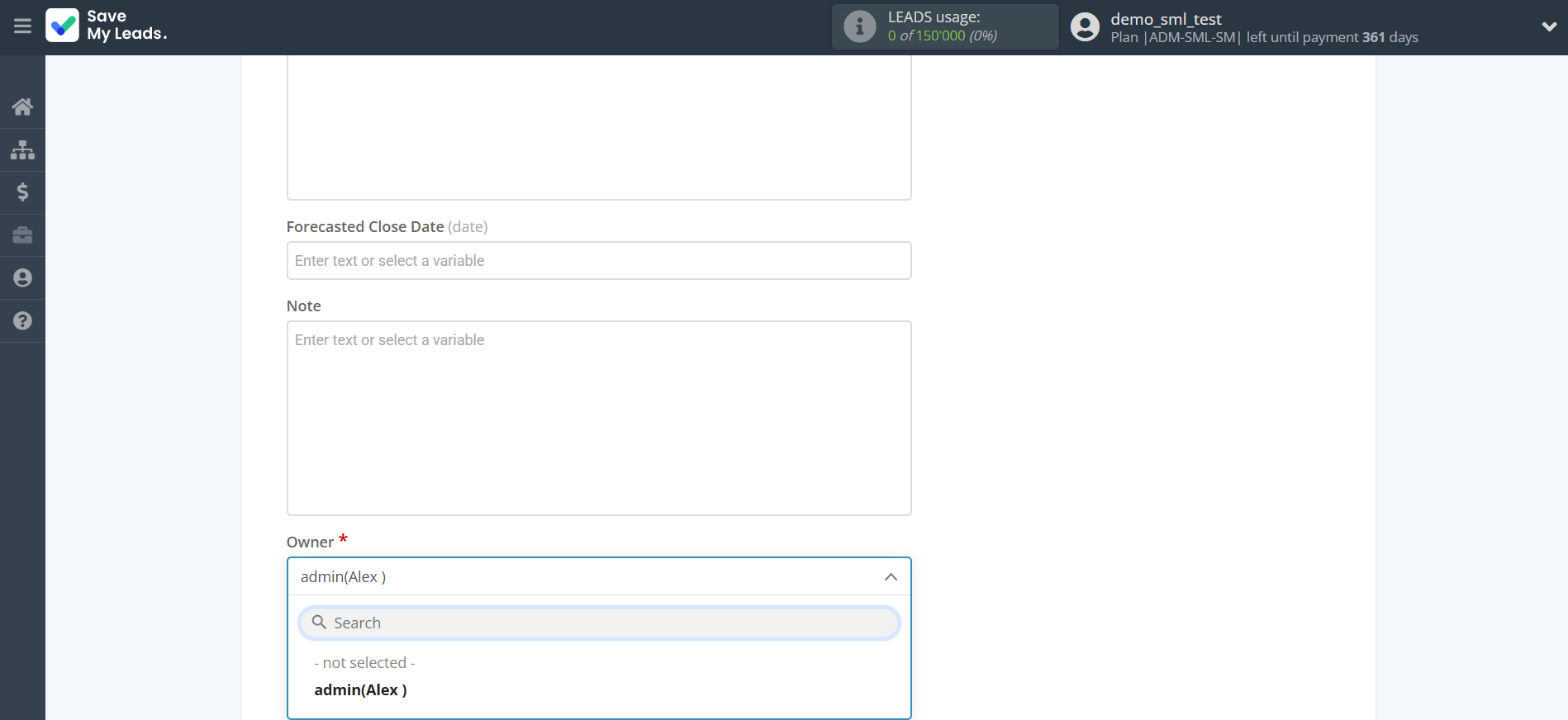Image resolution: width=1568 pixels, height=720 pixels.
Task: Click the demo_sml_test account name
Action: [x=1165, y=19]
